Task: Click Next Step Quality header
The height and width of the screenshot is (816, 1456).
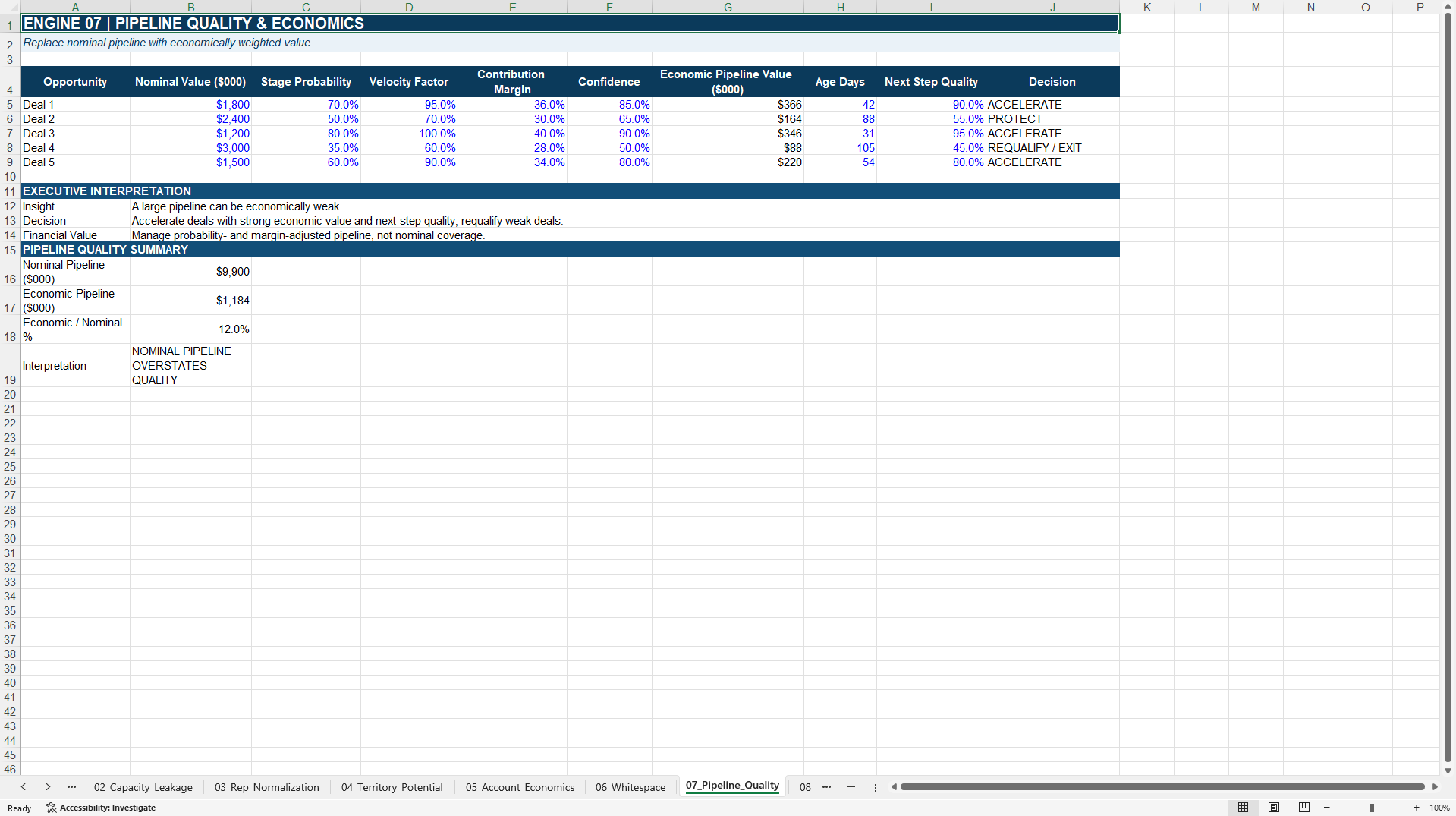Action: (x=931, y=82)
